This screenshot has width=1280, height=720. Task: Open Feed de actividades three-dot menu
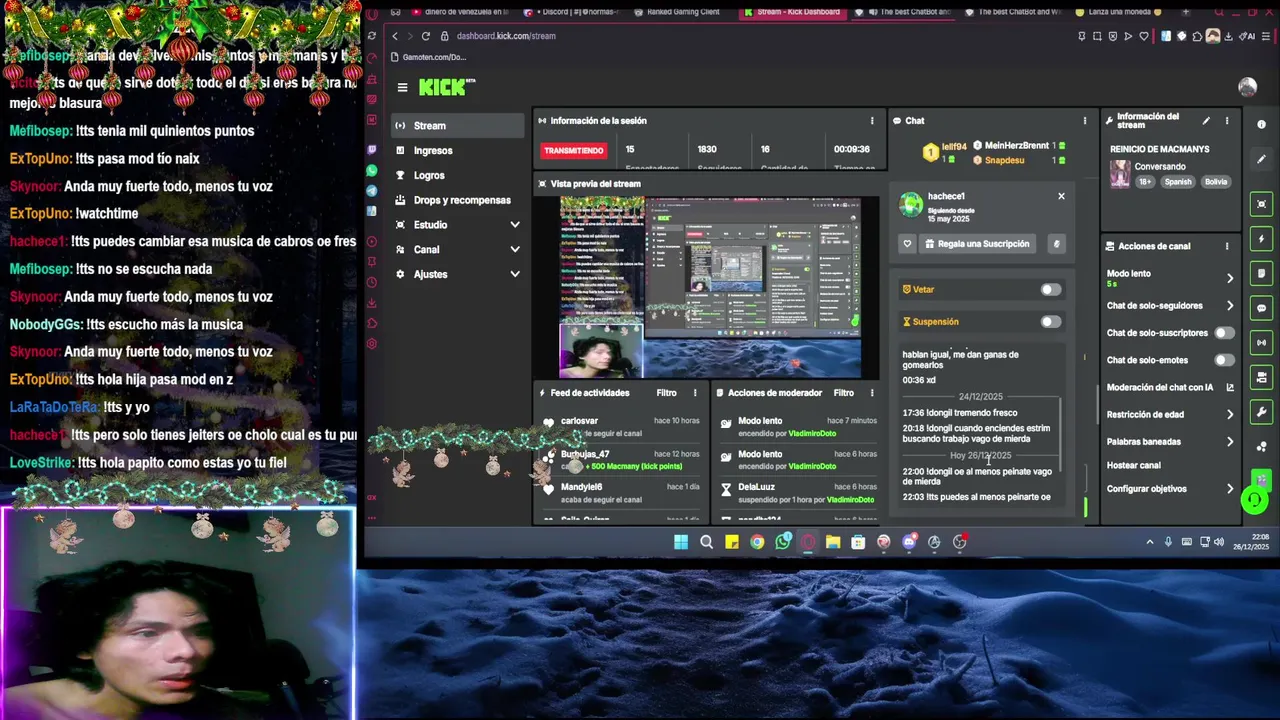point(695,393)
